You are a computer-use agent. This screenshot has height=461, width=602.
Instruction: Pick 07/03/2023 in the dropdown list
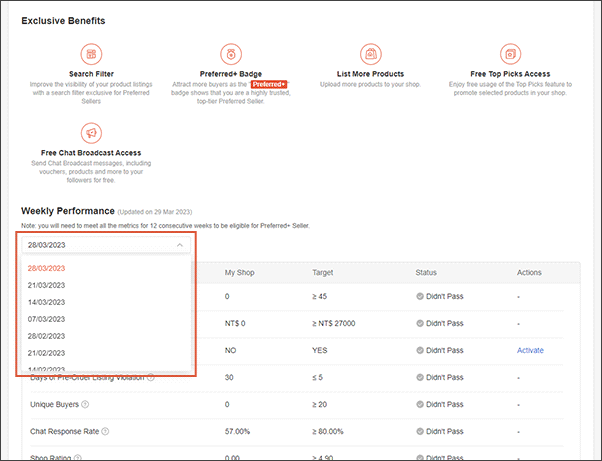point(47,319)
